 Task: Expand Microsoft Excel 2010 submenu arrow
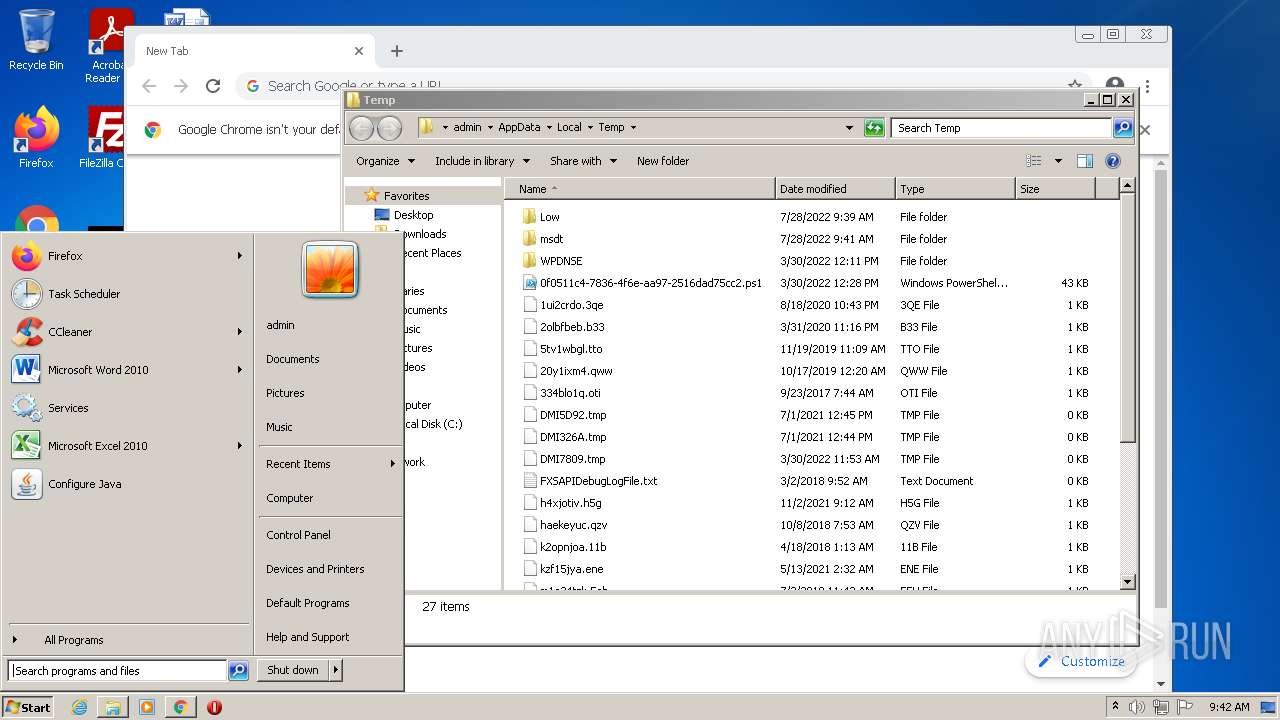pyautogui.click(x=240, y=446)
